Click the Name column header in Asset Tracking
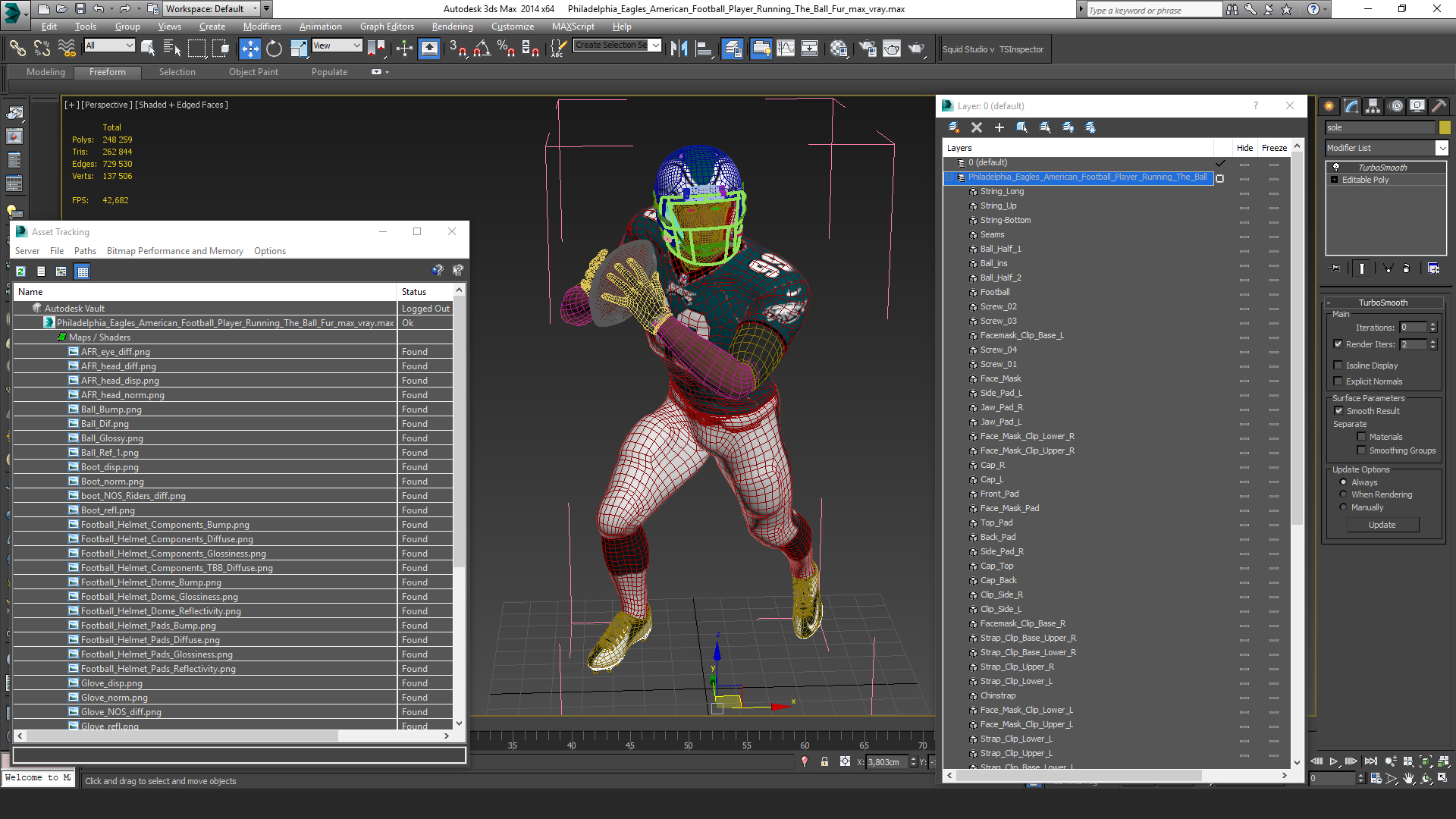Screen dimensions: 1456x819 (205, 292)
